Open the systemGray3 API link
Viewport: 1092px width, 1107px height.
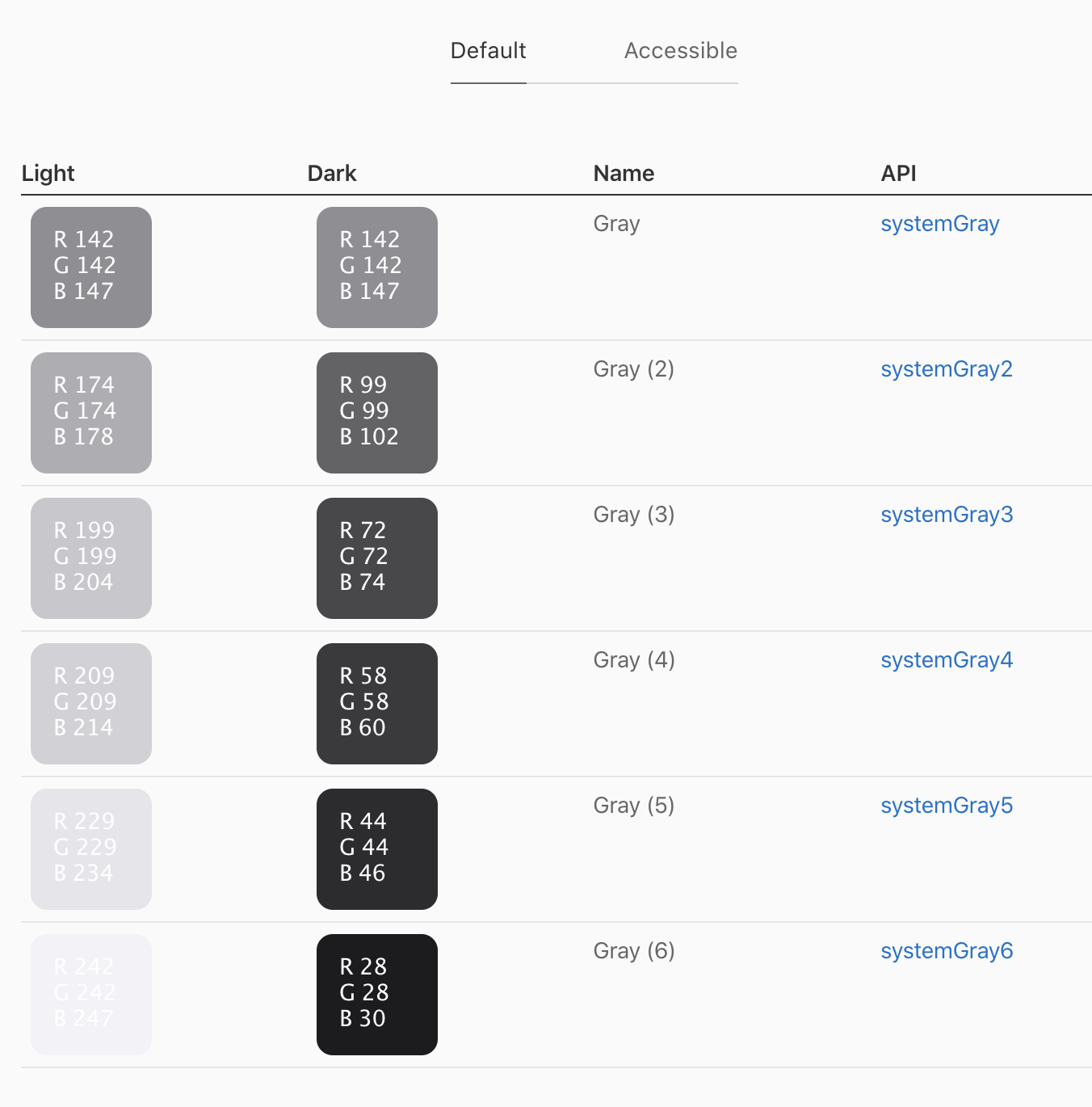[946, 515]
